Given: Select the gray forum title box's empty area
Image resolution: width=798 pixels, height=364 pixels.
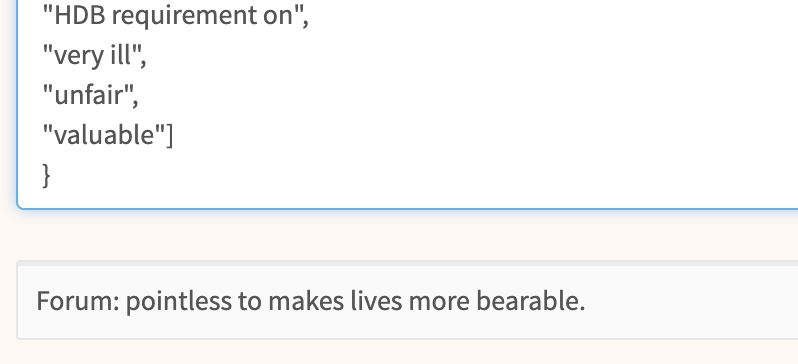Looking at the screenshot, I should [x=692, y=301].
